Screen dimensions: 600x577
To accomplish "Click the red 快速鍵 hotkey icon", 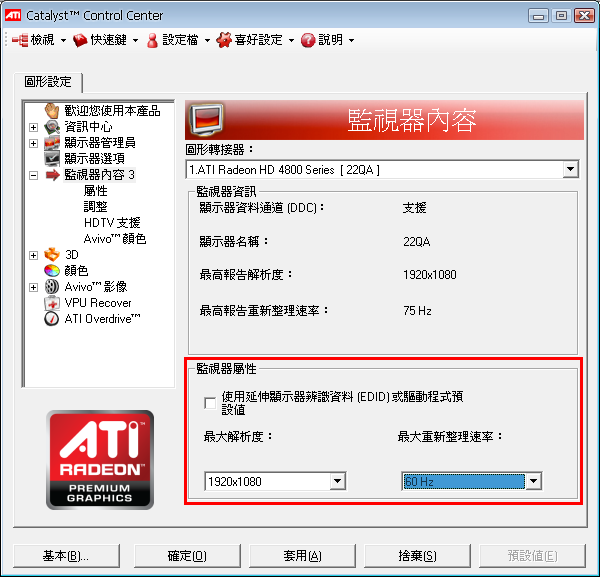I will (80, 40).
